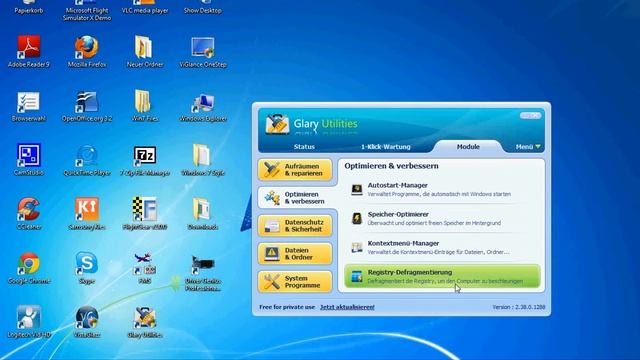Click the Registry-Defragmentierung module icon
The image size is (640, 360).
tap(357, 276)
